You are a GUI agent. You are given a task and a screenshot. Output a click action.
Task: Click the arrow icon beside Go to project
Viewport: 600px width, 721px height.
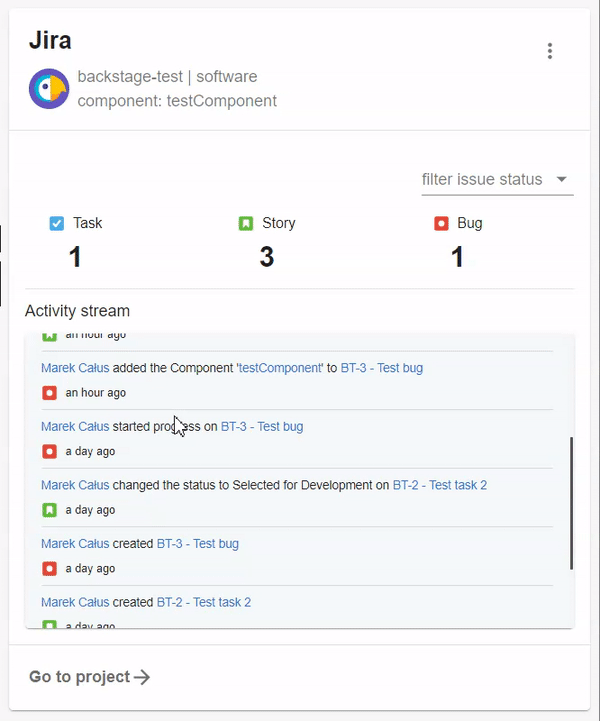142,677
